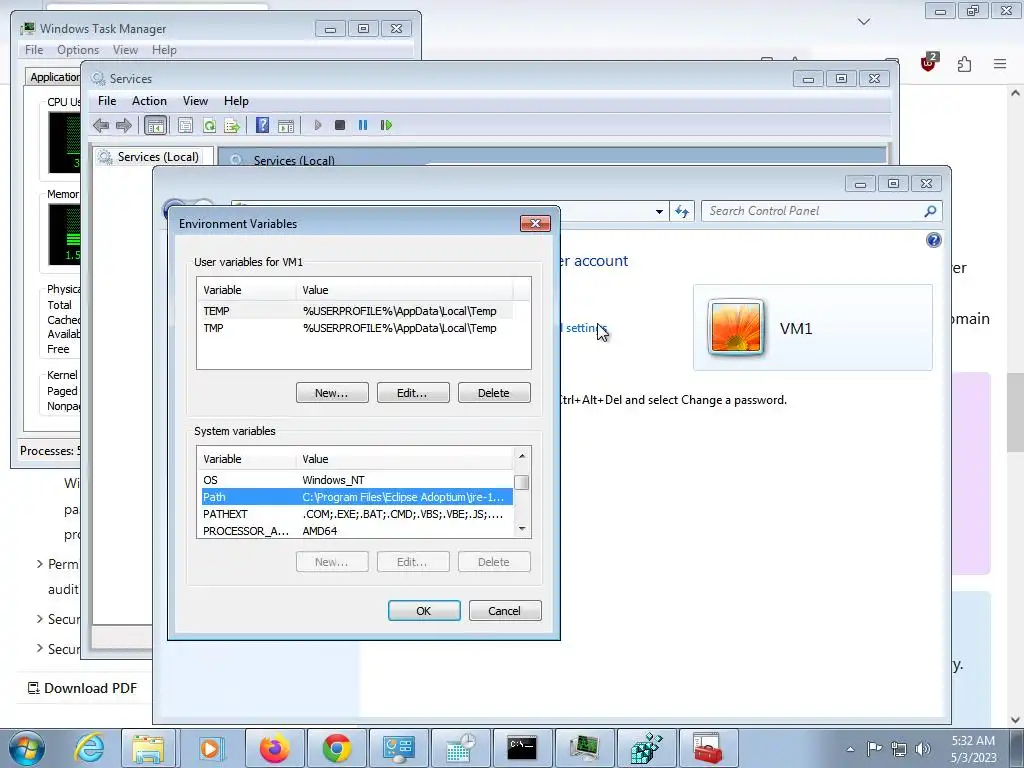Open the Services View menu
The height and width of the screenshot is (768, 1024).
195,101
